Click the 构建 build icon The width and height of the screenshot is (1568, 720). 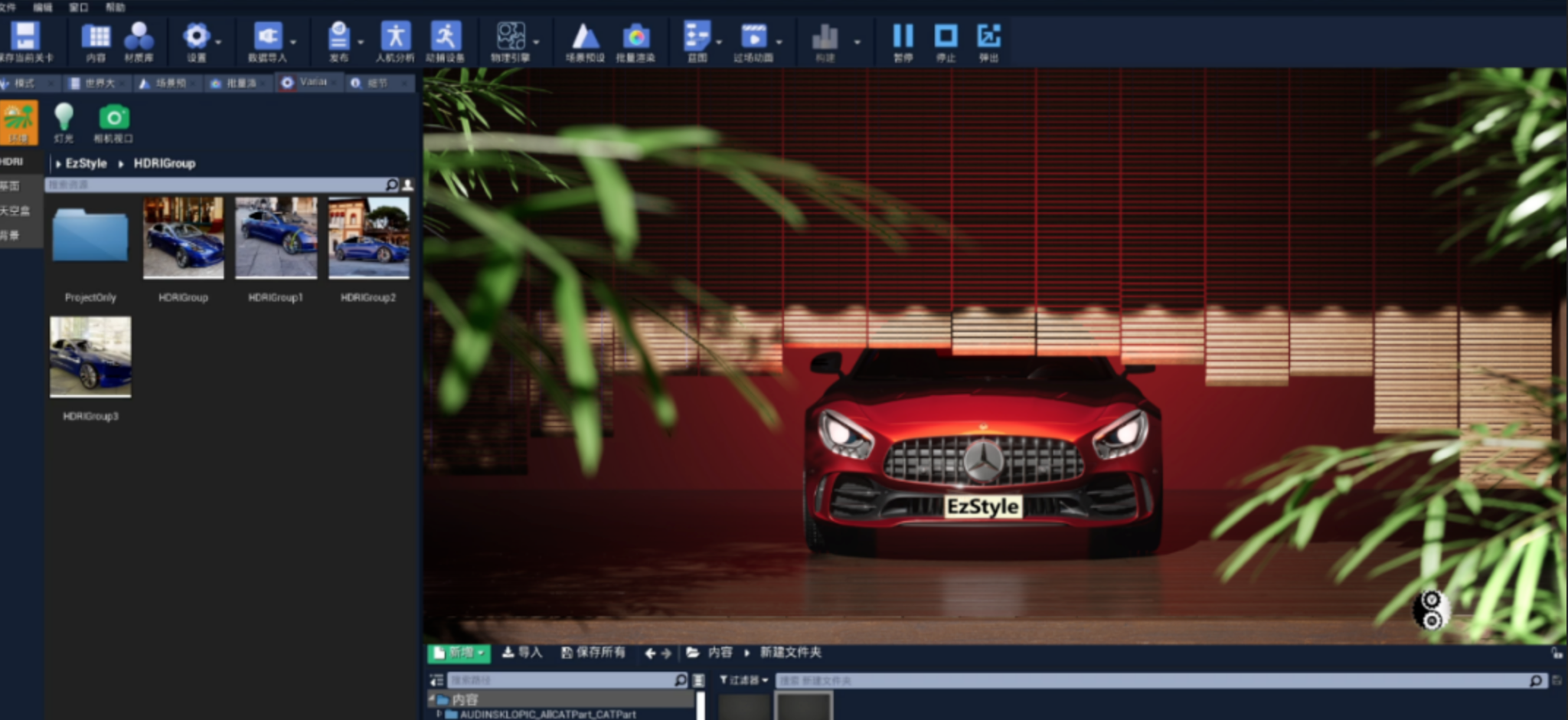(825, 37)
